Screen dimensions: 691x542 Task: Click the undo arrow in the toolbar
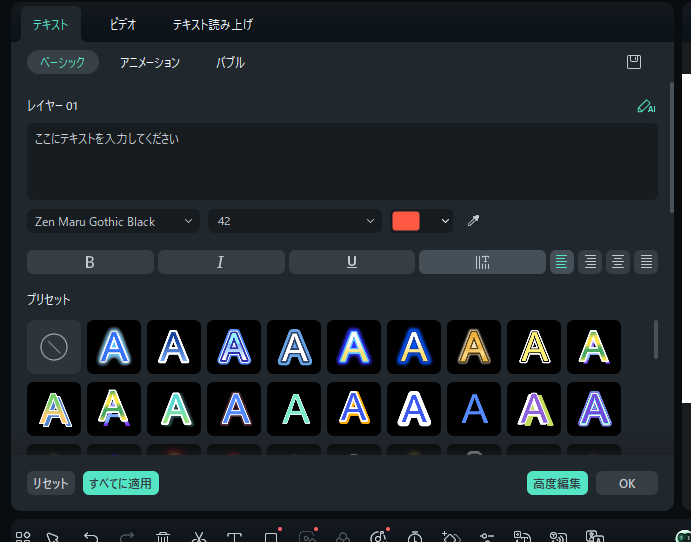click(91, 536)
